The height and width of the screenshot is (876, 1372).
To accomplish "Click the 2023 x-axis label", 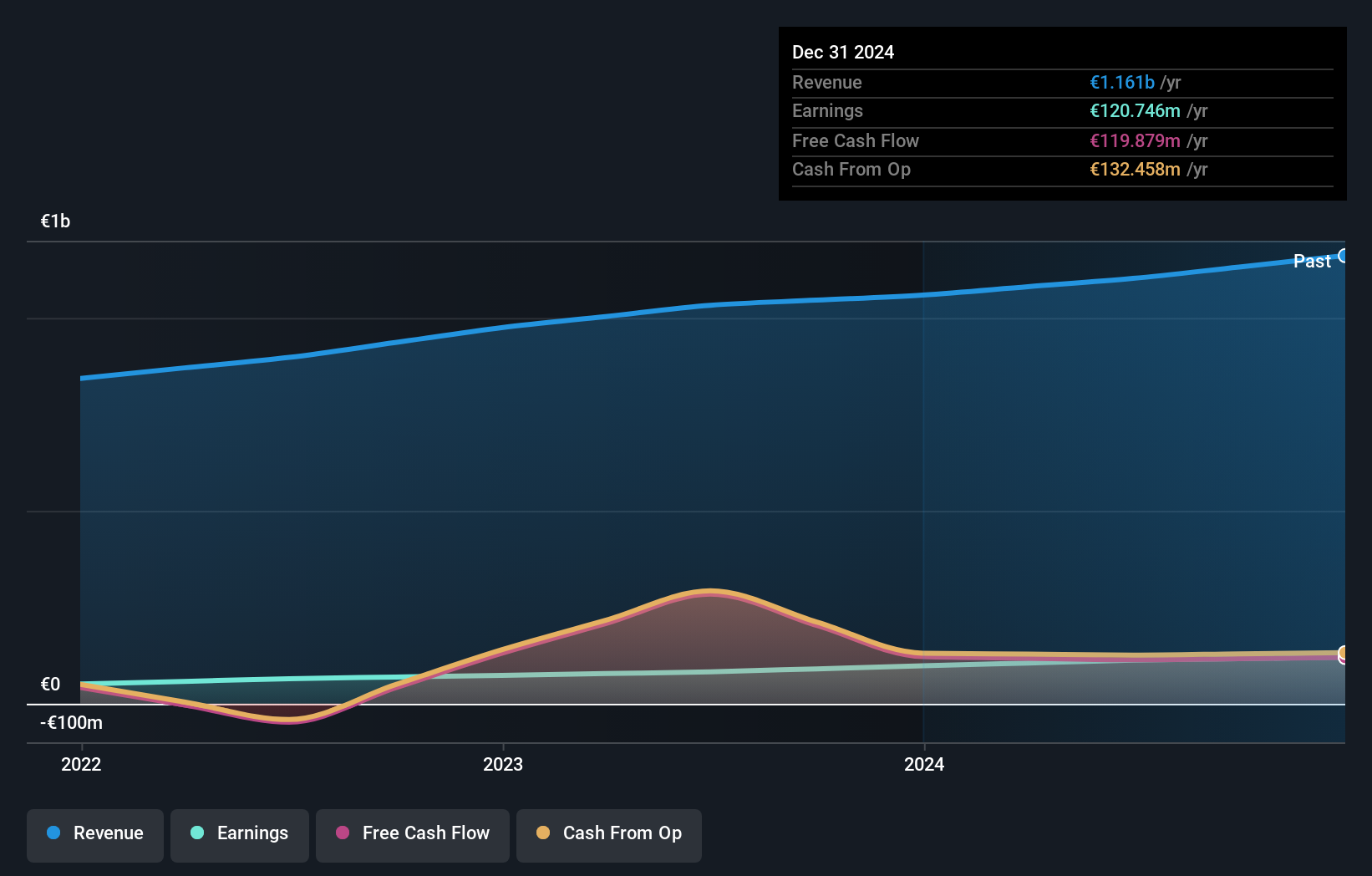I will [x=503, y=764].
